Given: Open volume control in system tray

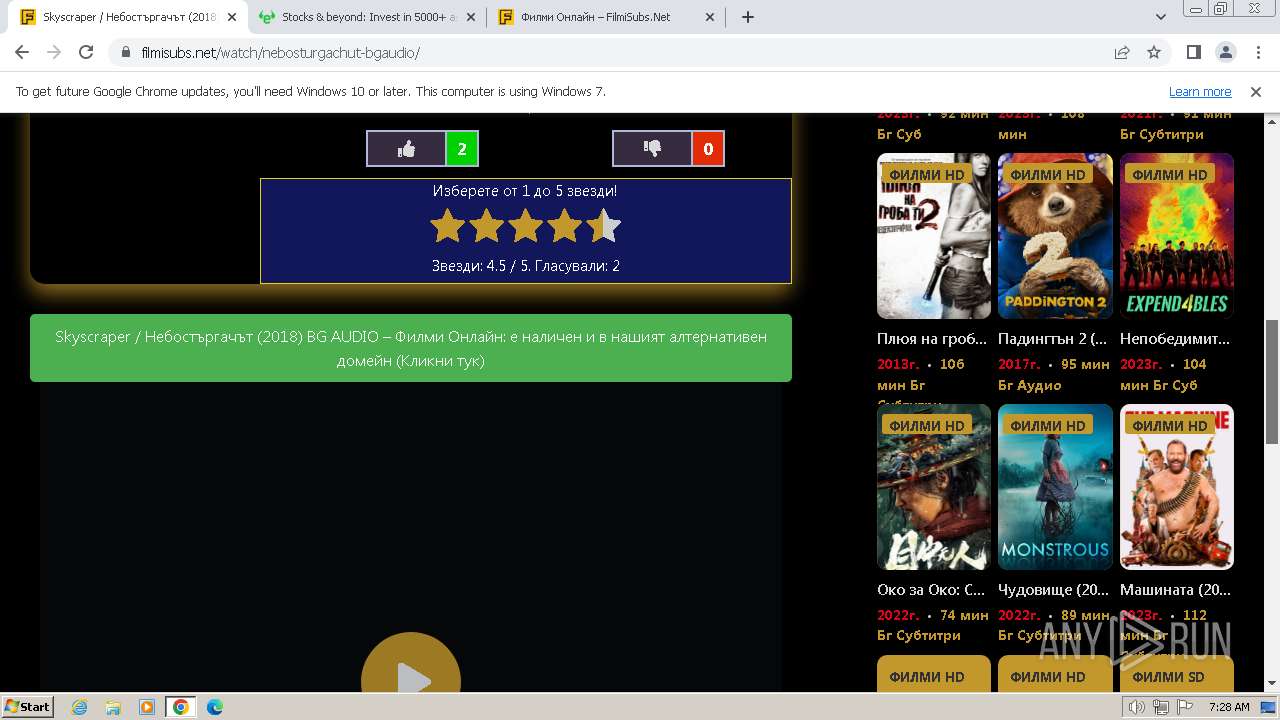Looking at the screenshot, I should tap(1137, 707).
